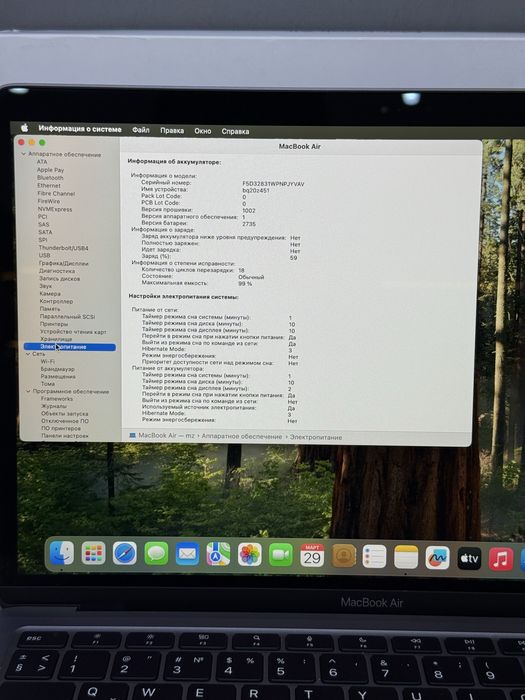Open the Apple menu

point(25,128)
